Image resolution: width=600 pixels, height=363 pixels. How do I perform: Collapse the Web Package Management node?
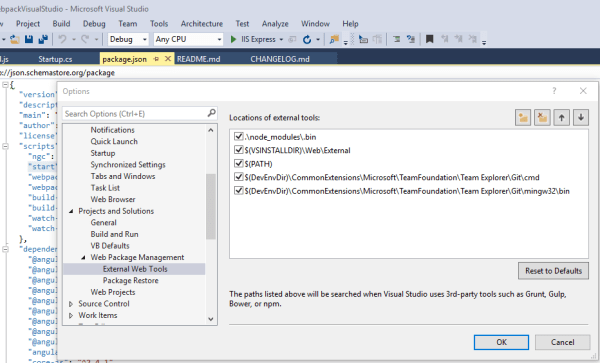83,257
